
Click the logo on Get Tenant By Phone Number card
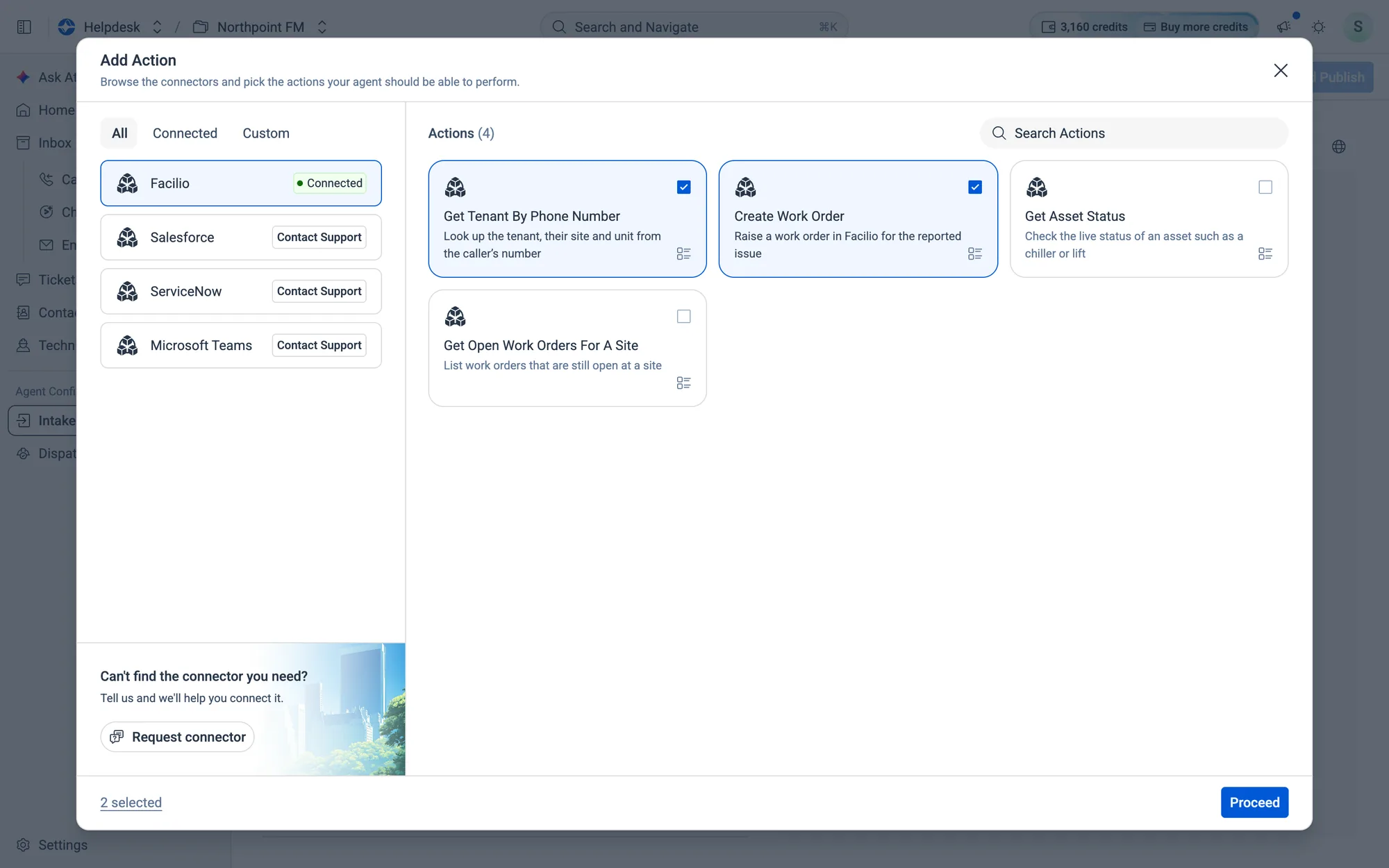point(456,187)
